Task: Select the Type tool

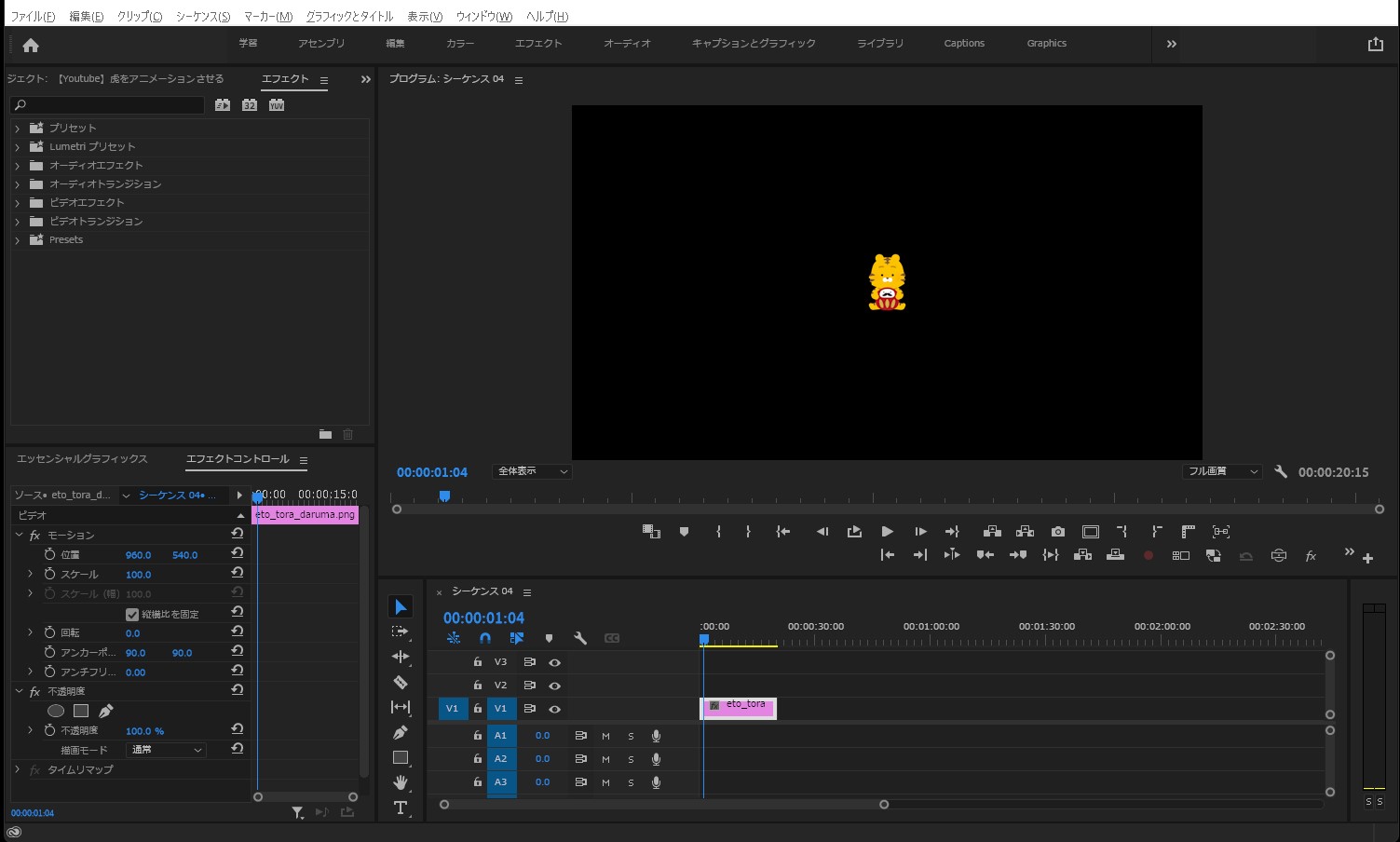Action: pyautogui.click(x=401, y=808)
